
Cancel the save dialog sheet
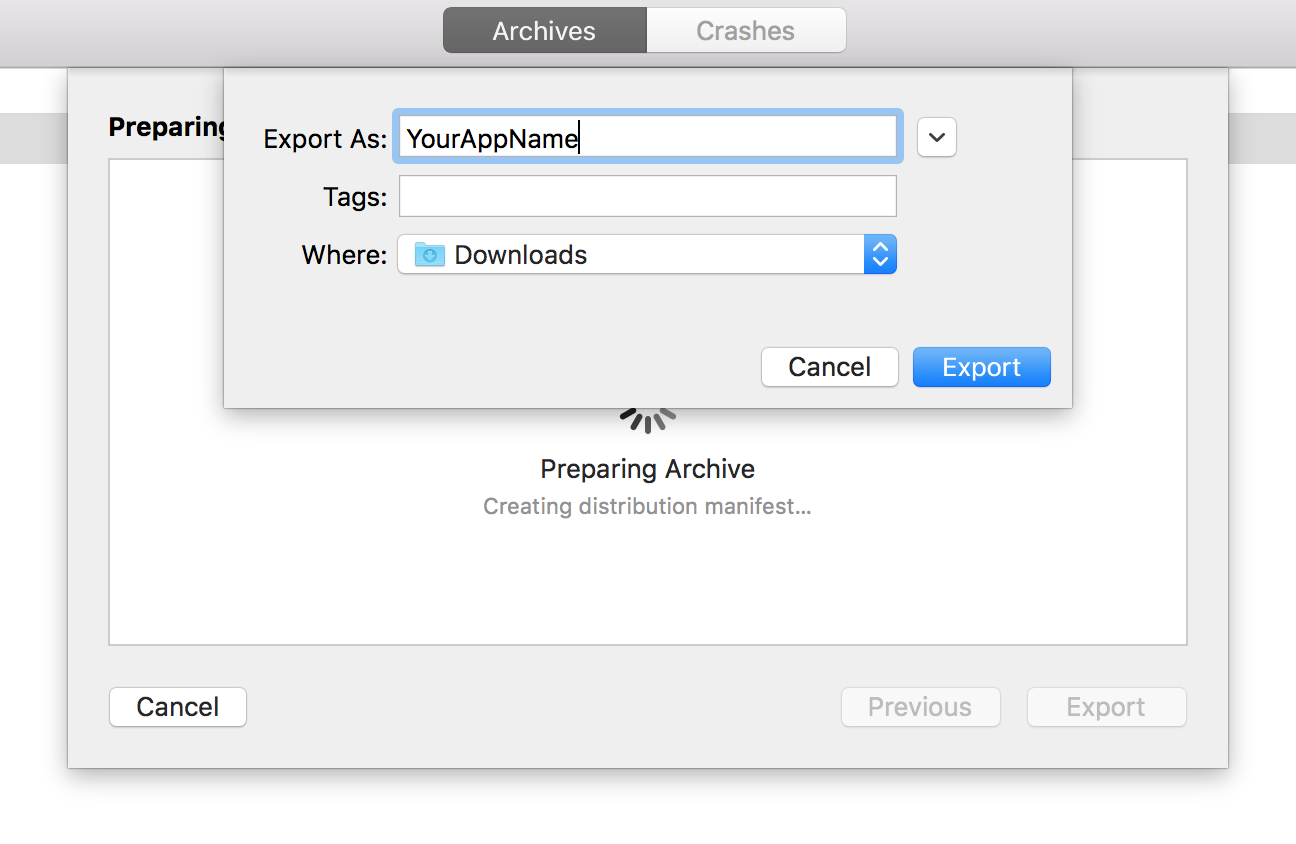click(x=830, y=367)
